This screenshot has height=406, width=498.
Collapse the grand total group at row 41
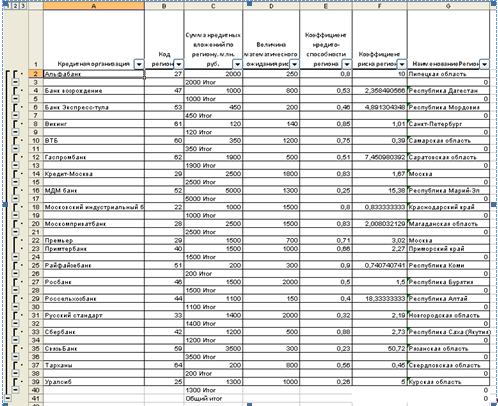coord(7,398)
